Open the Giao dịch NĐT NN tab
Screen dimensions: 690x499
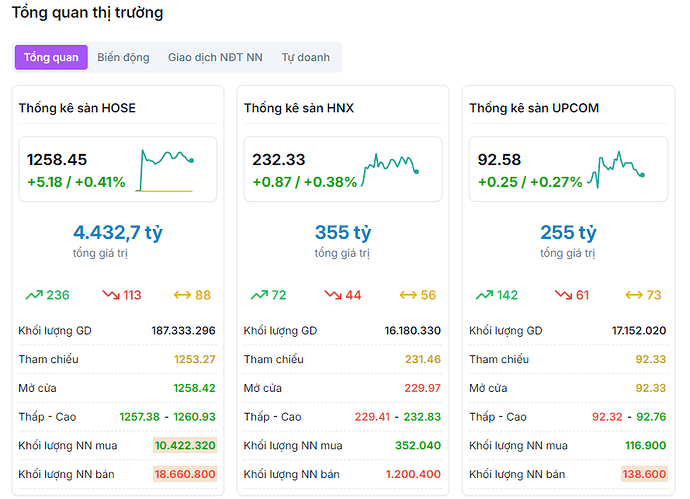[x=215, y=58]
